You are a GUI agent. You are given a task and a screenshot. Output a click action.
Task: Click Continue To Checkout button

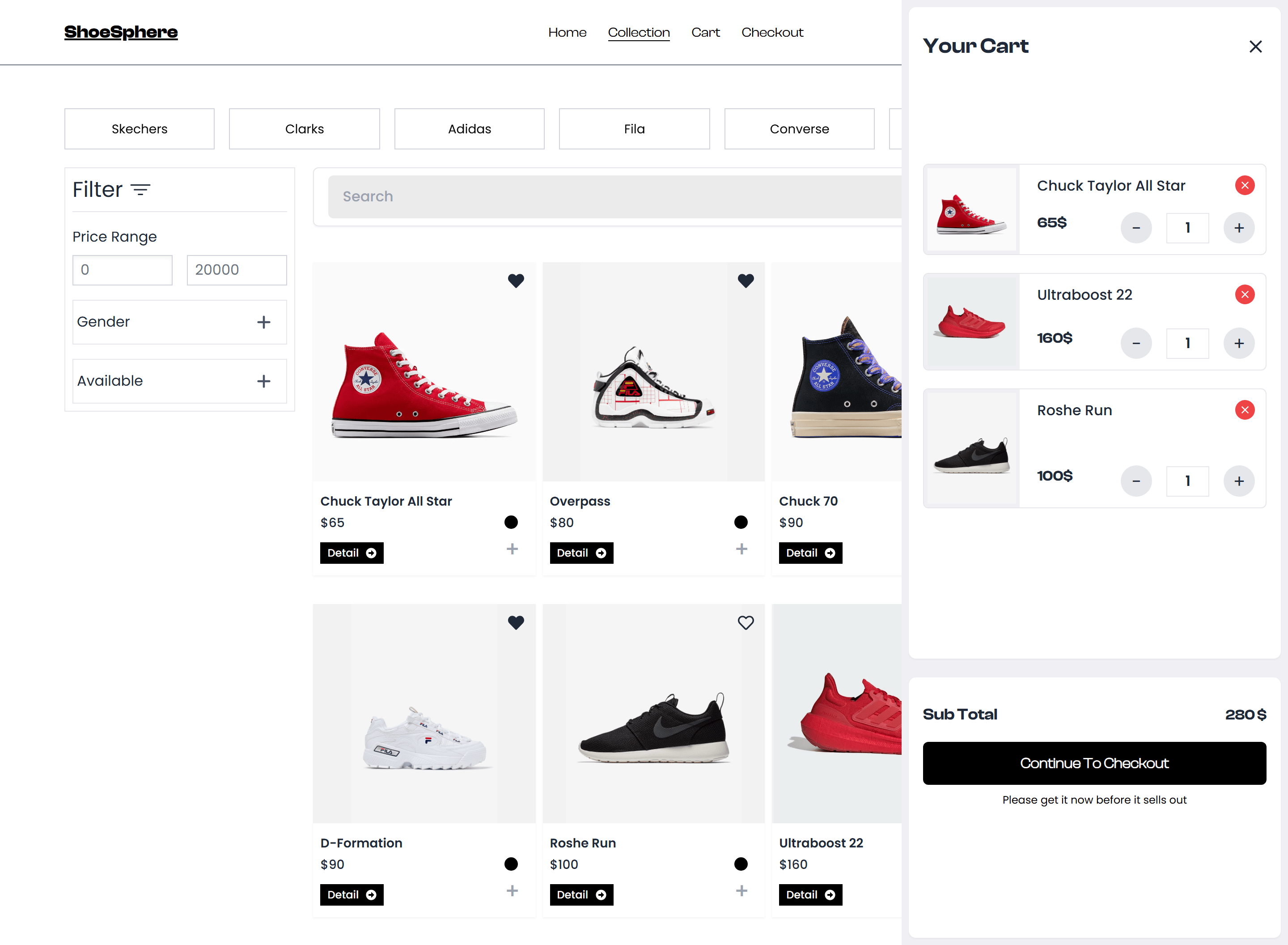tap(1094, 764)
